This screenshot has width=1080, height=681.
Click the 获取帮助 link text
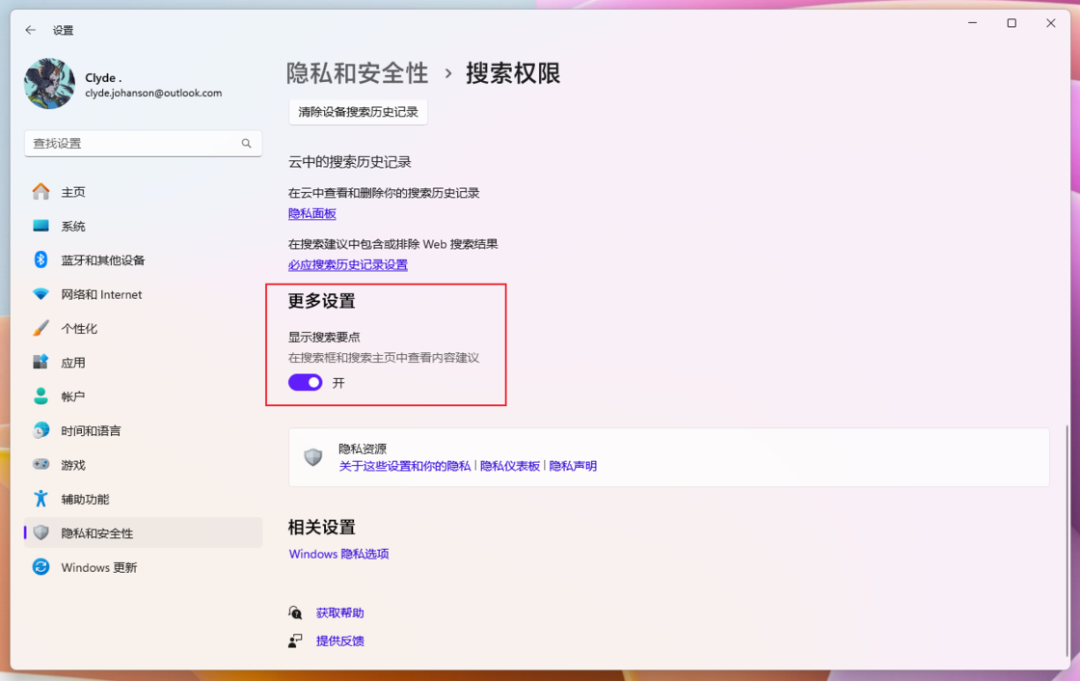pos(340,613)
